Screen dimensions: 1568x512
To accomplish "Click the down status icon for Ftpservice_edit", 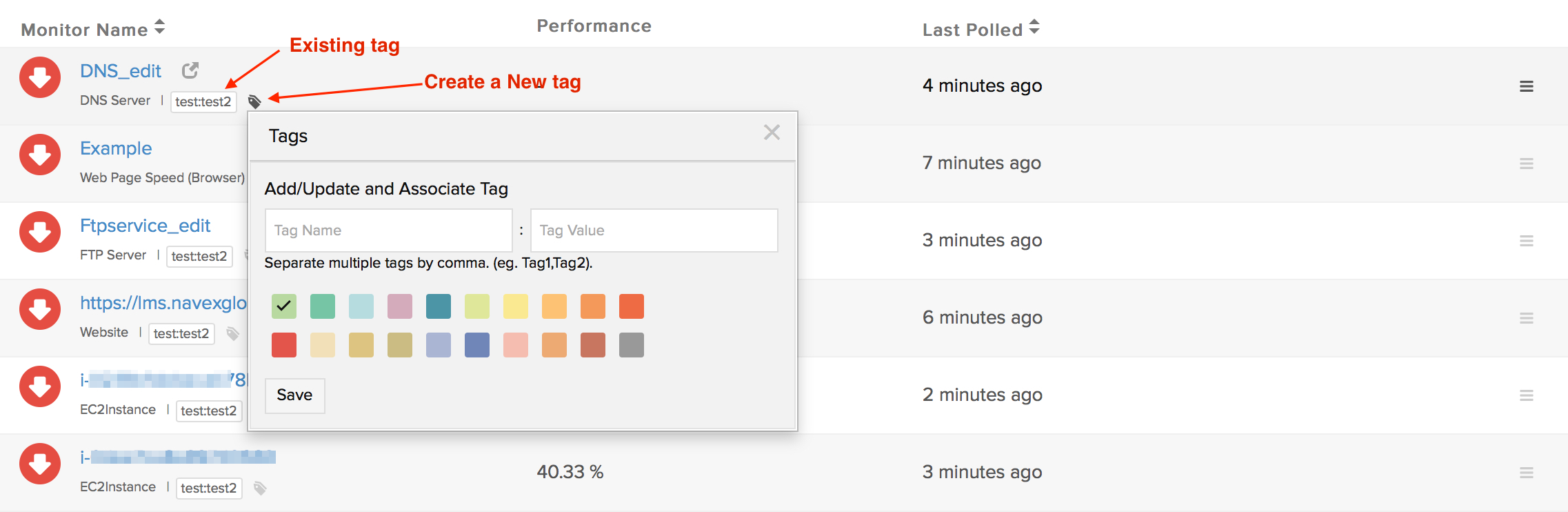I will click(40, 232).
